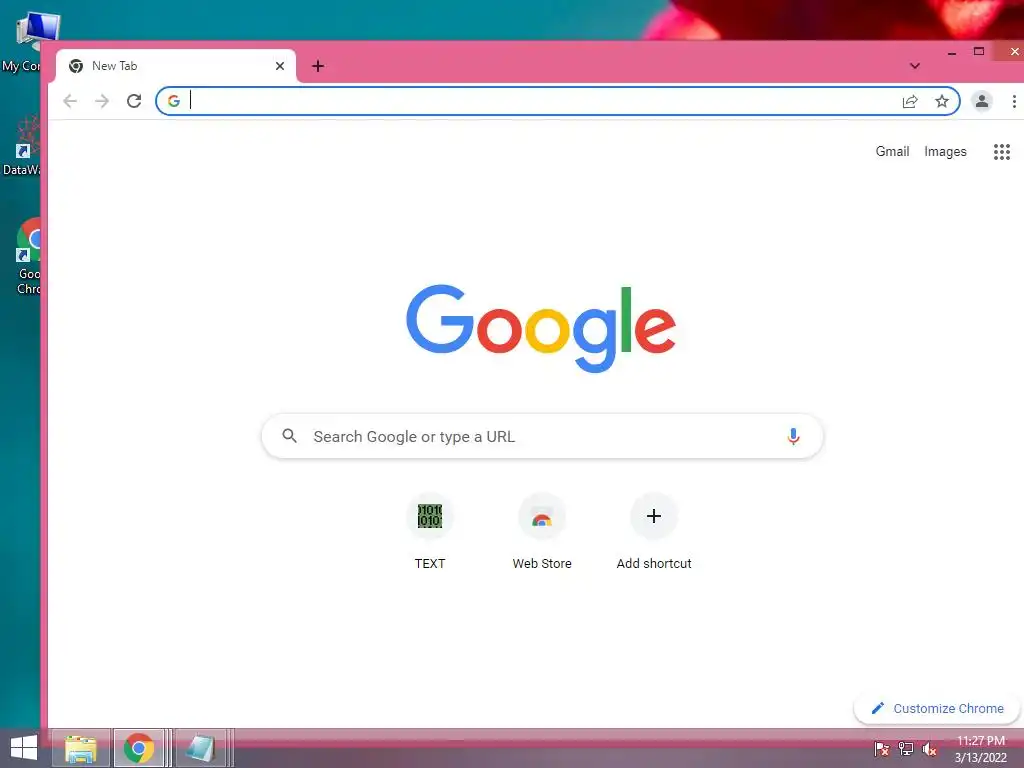
Task: Open the taskbar clock showing 11:27 PM
Action: coord(981,748)
